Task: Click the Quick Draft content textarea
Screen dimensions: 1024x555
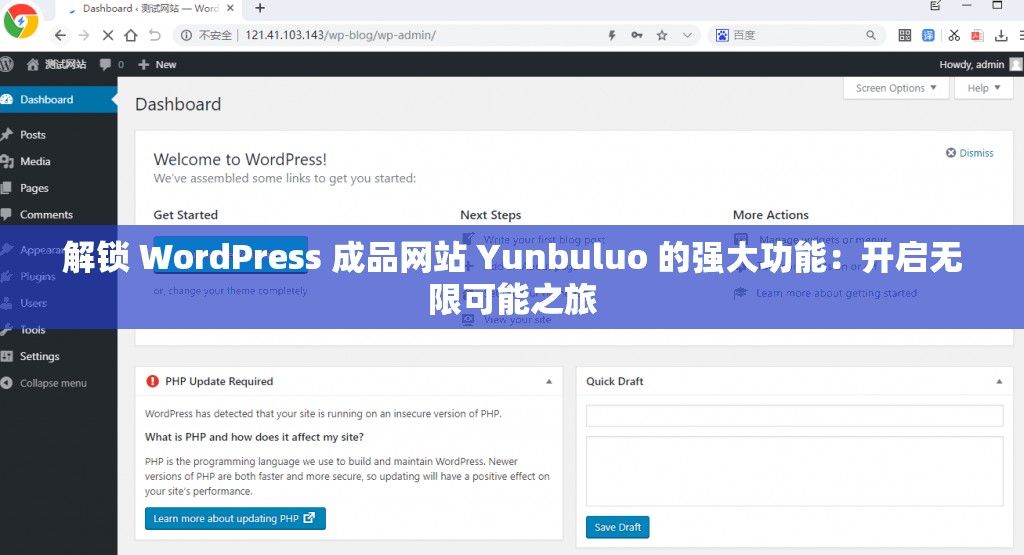Action: [794, 471]
